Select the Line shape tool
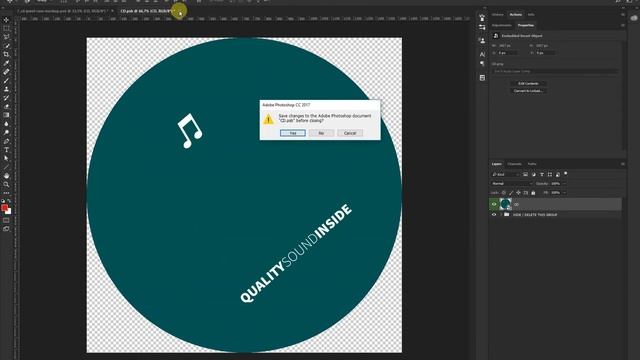Image resolution: width=640 pixels, height=360 pixels. pos(6,167)
